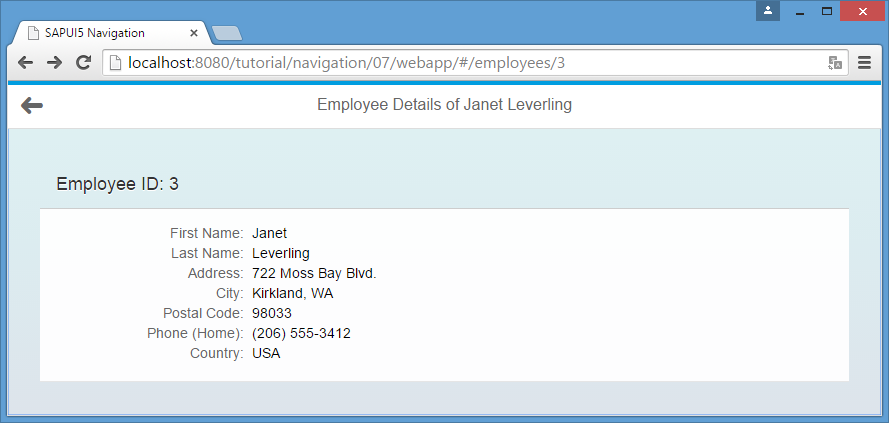Close the browser window
The image size is (889, 423).
click(861, 12)
